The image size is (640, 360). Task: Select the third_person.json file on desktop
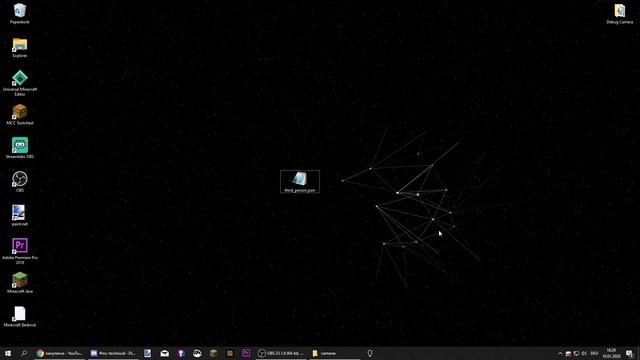[300, 182]
